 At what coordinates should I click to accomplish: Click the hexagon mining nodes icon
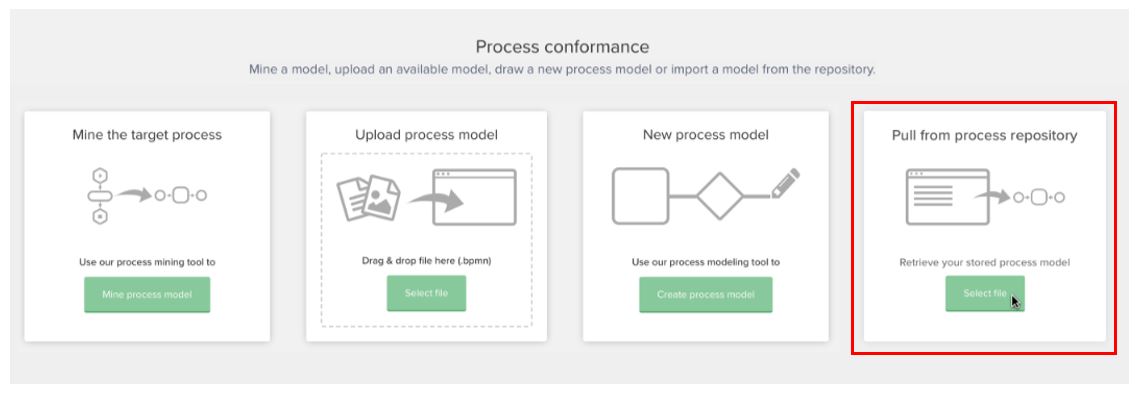(100, 196)
